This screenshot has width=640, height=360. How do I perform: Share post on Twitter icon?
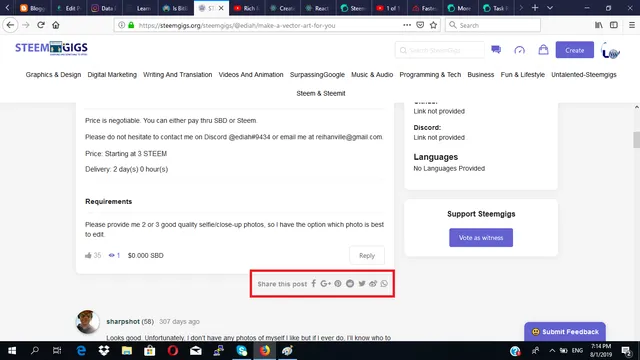362,283
